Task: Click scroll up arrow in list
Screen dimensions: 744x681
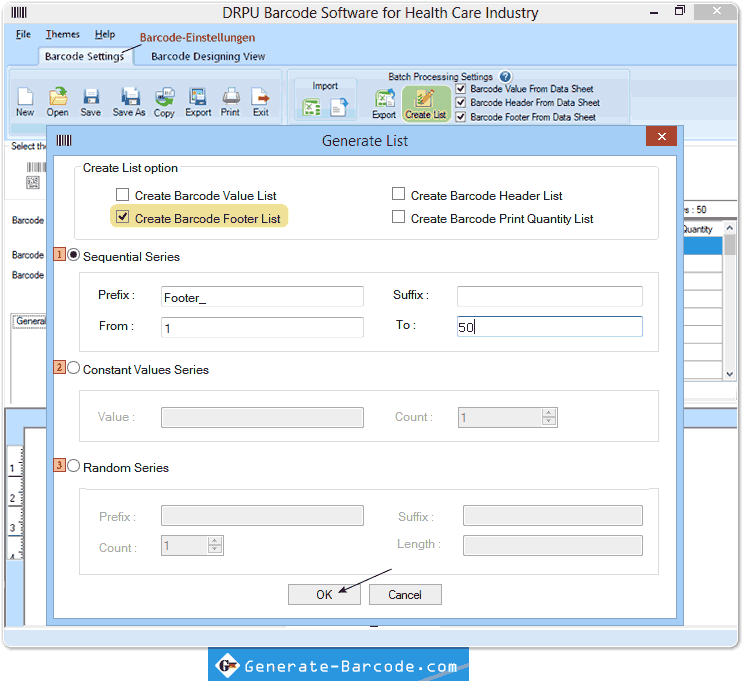Action: pos(730,228)
